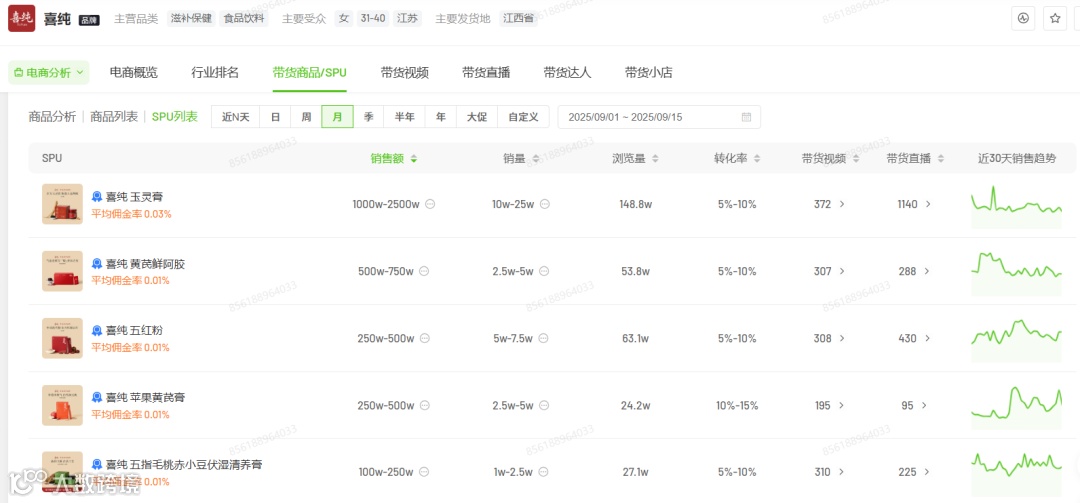Open 喜纯 黄芪鲜阿胶 product link
The height and width of the screenshot is (503, 1080).
click(x=145, y=264)
